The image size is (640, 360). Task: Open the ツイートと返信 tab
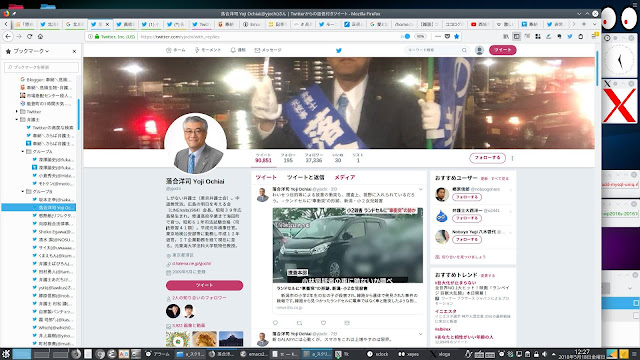pyautogui.click(x=306, y=177)
